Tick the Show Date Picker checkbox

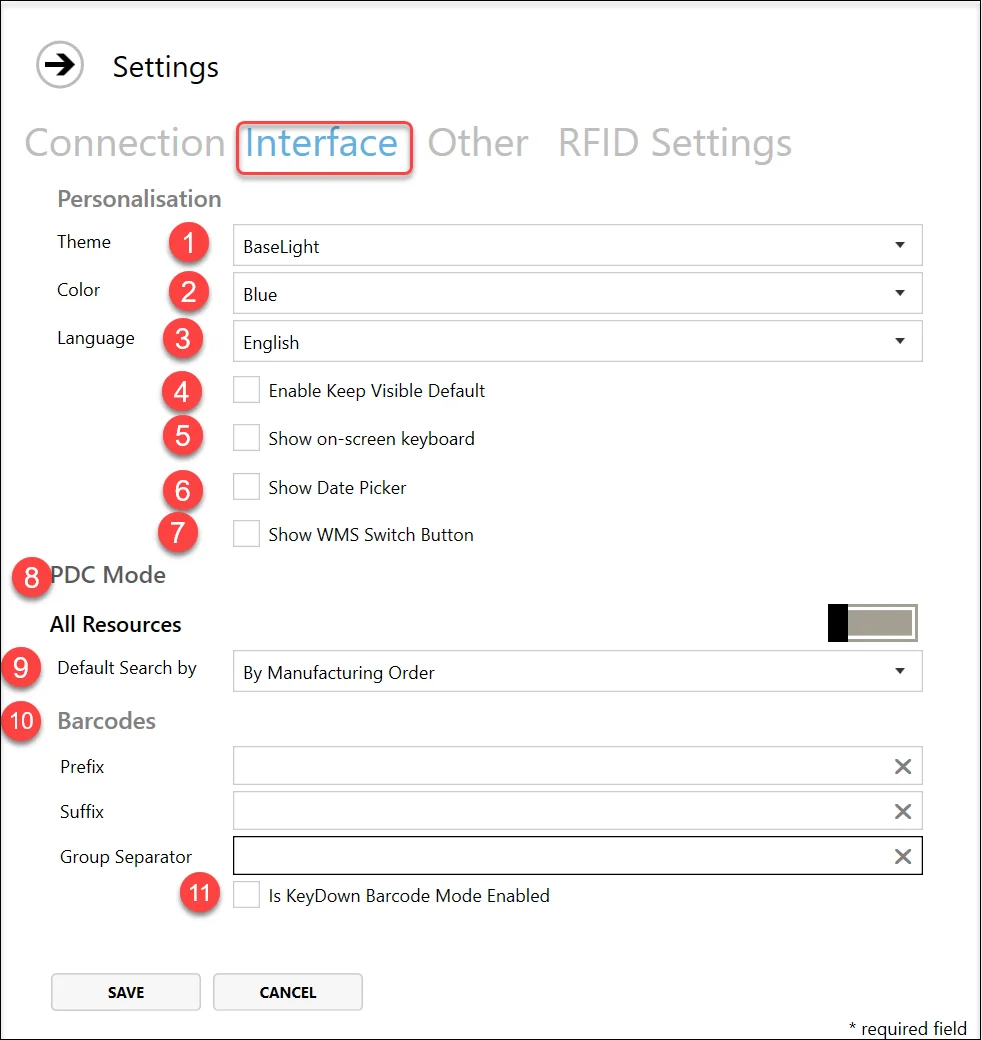[246, 487]
